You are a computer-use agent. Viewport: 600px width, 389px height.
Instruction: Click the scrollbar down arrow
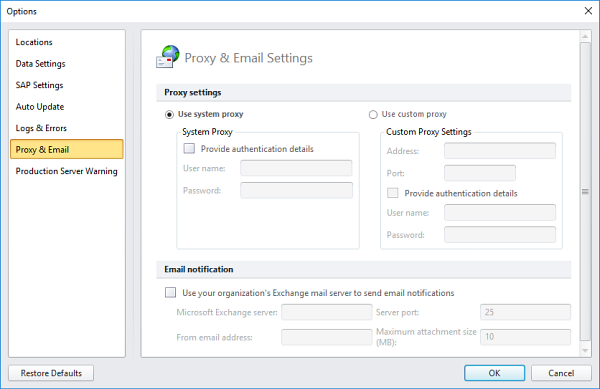coord(585,350)
